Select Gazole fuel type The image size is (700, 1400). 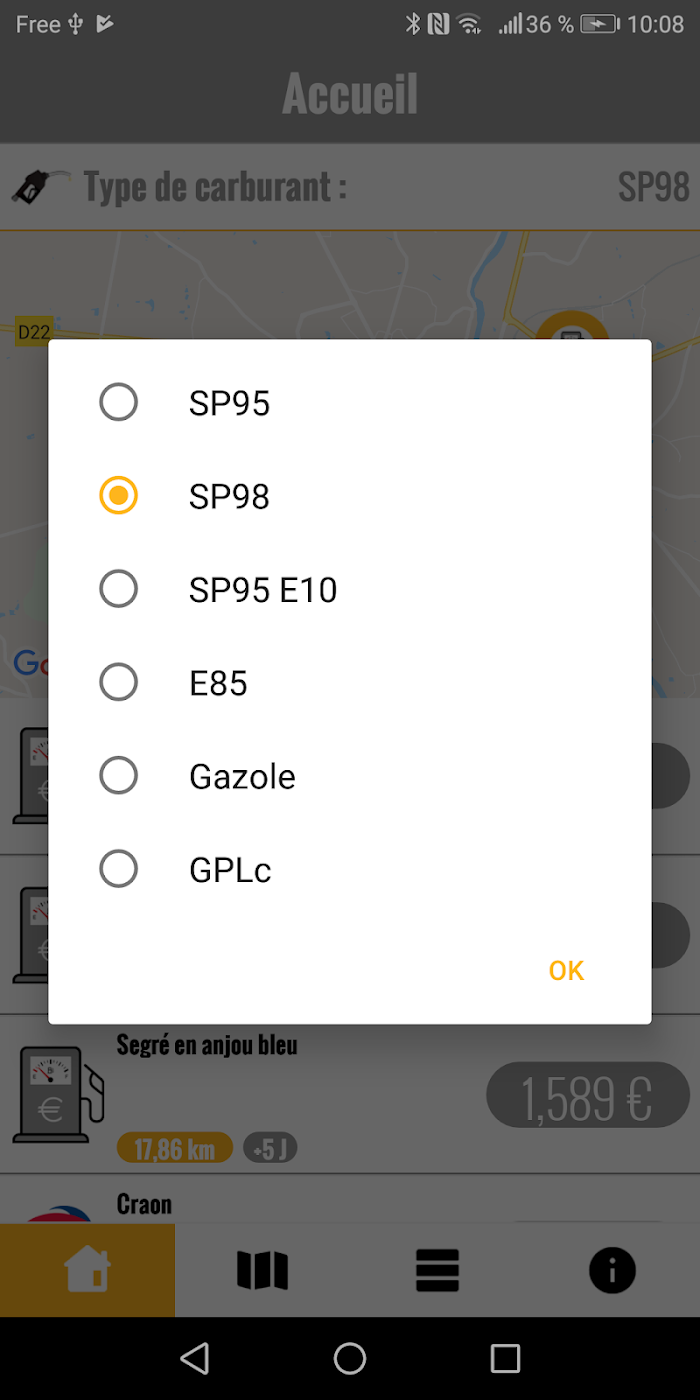(118, 776)
